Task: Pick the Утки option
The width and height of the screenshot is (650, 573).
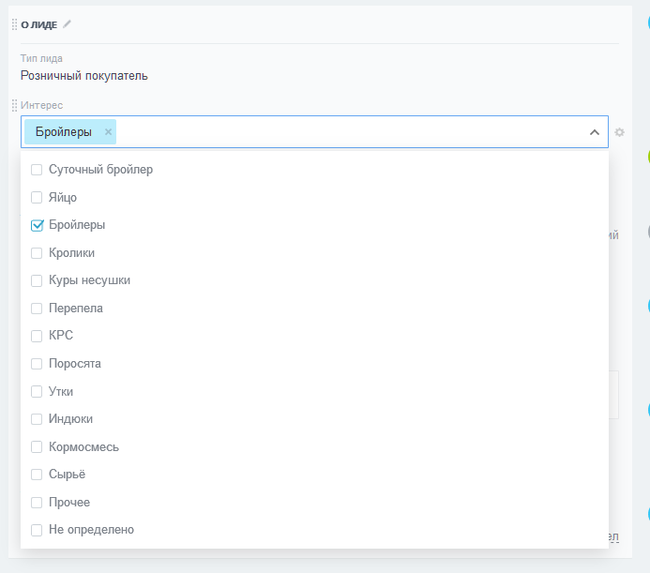Action: coord(37,392)
